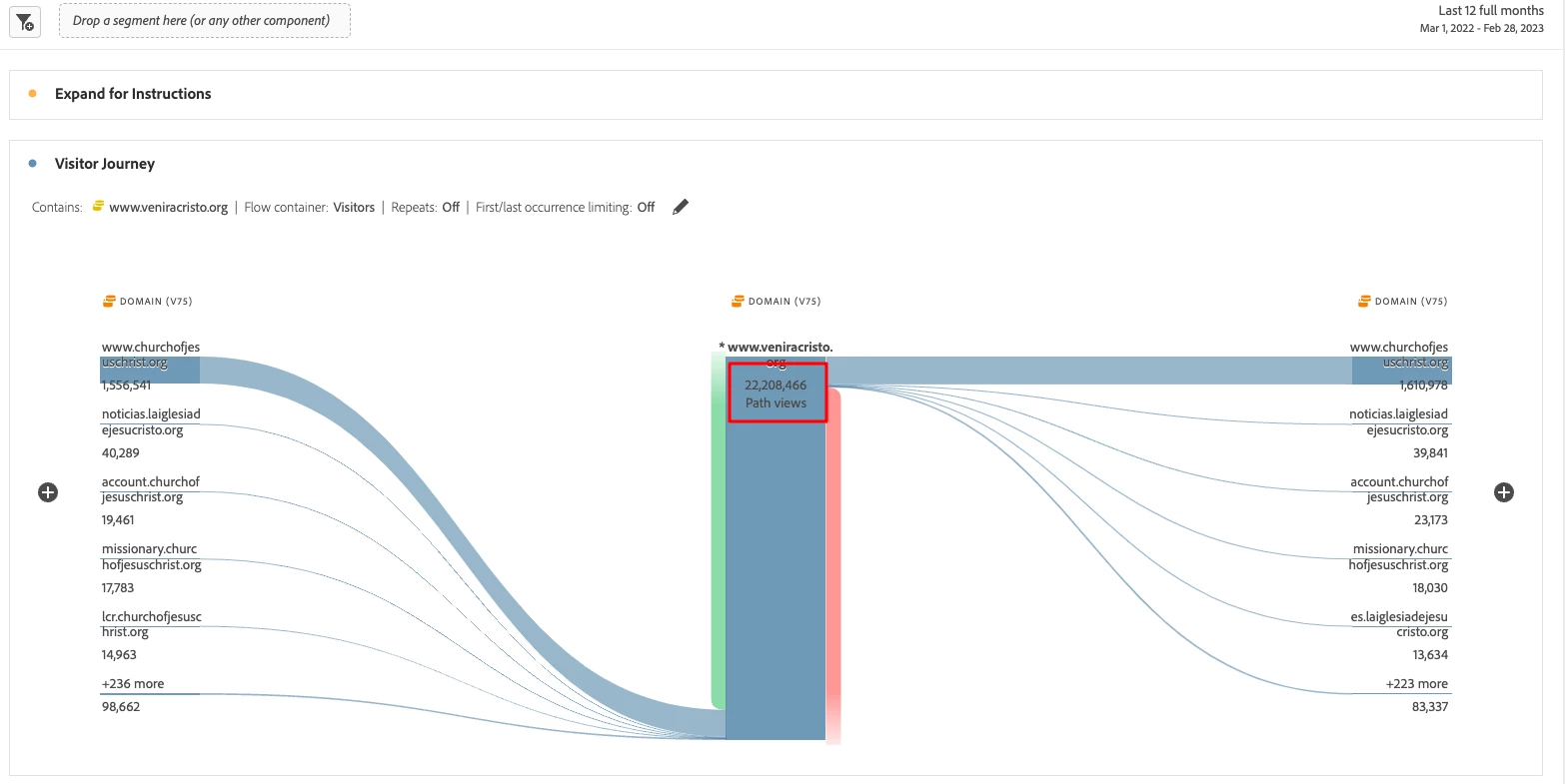Click the 'www.veniracristo.org' Contains value
This screenshot has width=1565, height=784.
tap(169, 208)
